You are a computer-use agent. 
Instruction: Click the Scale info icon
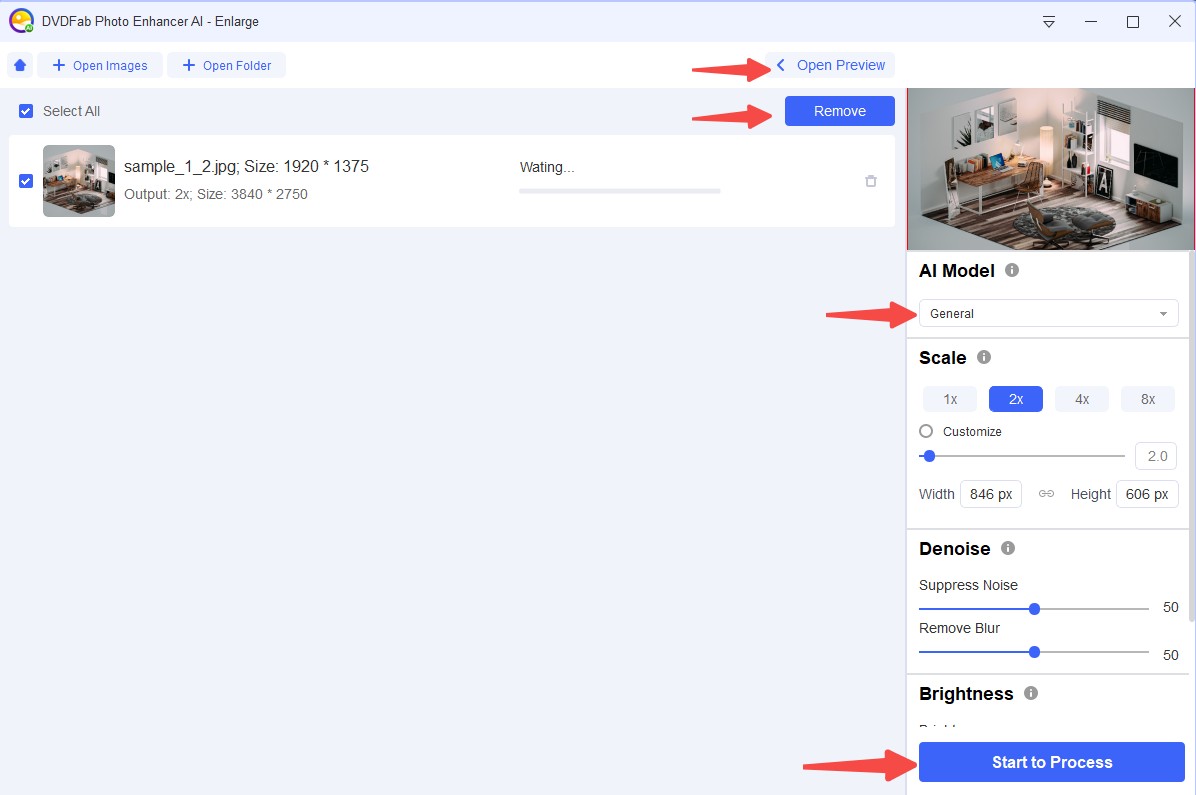tap(984, 357)
